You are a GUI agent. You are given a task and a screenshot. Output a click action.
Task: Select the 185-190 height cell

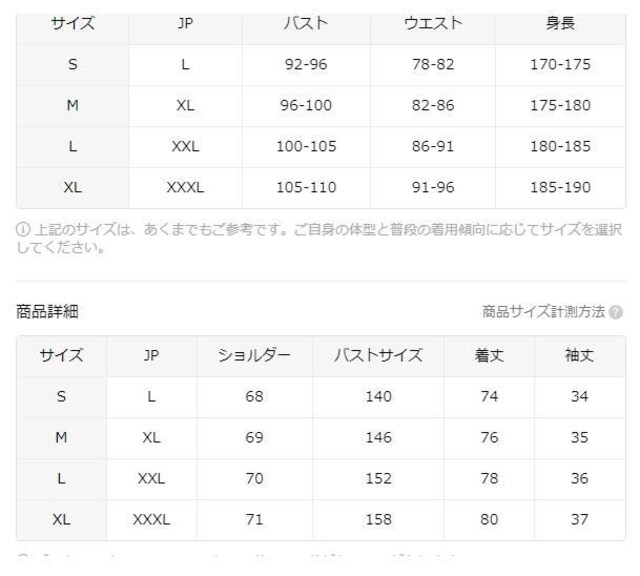point(560,187)
